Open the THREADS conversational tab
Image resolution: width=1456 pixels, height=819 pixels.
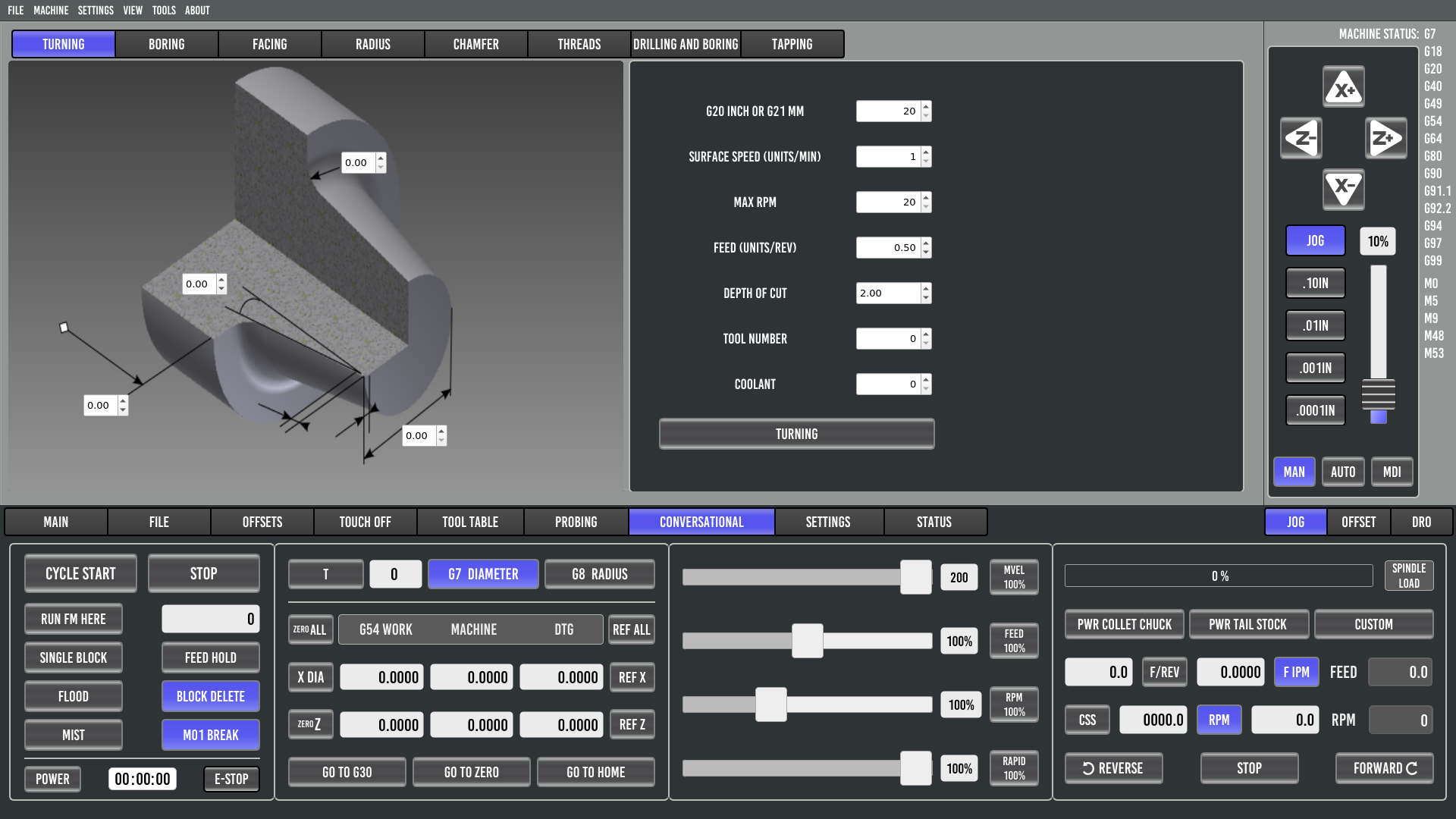tap(579, 44)
